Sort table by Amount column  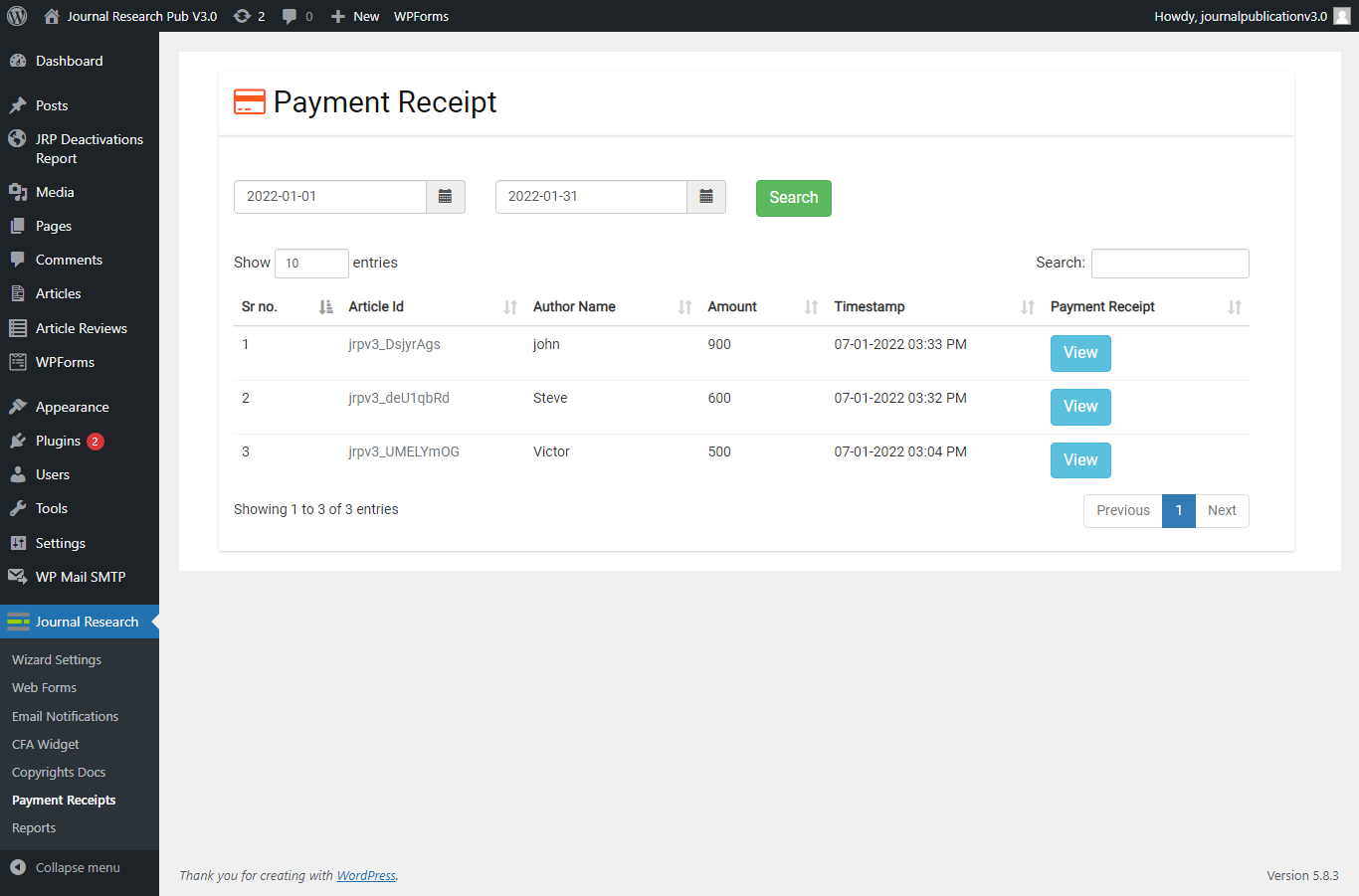tap(763, 306)
